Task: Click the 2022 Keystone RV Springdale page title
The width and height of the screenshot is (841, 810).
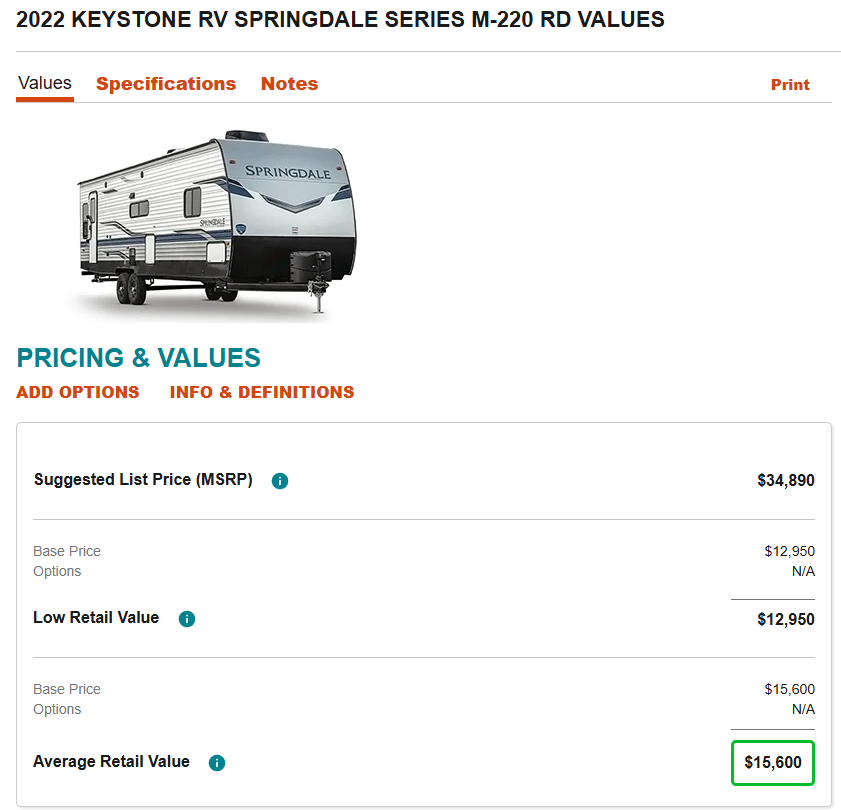Action: pos(340,19)
